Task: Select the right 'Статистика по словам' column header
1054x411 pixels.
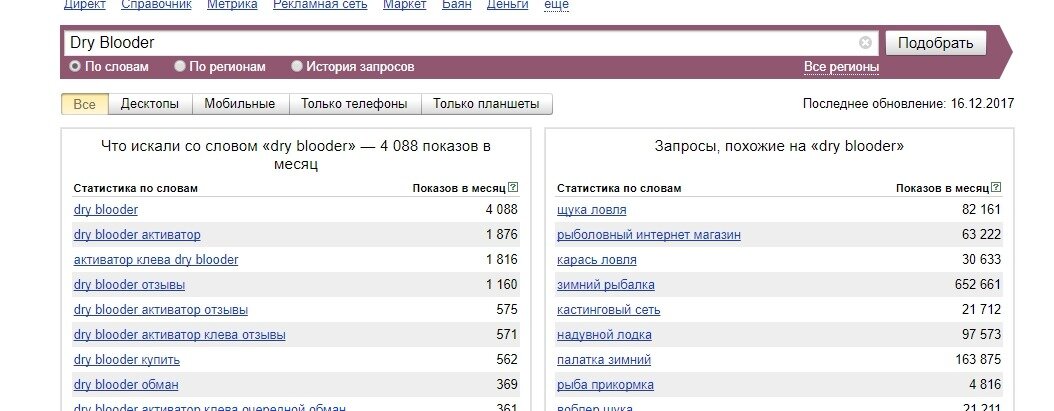Action: point(619,188)
